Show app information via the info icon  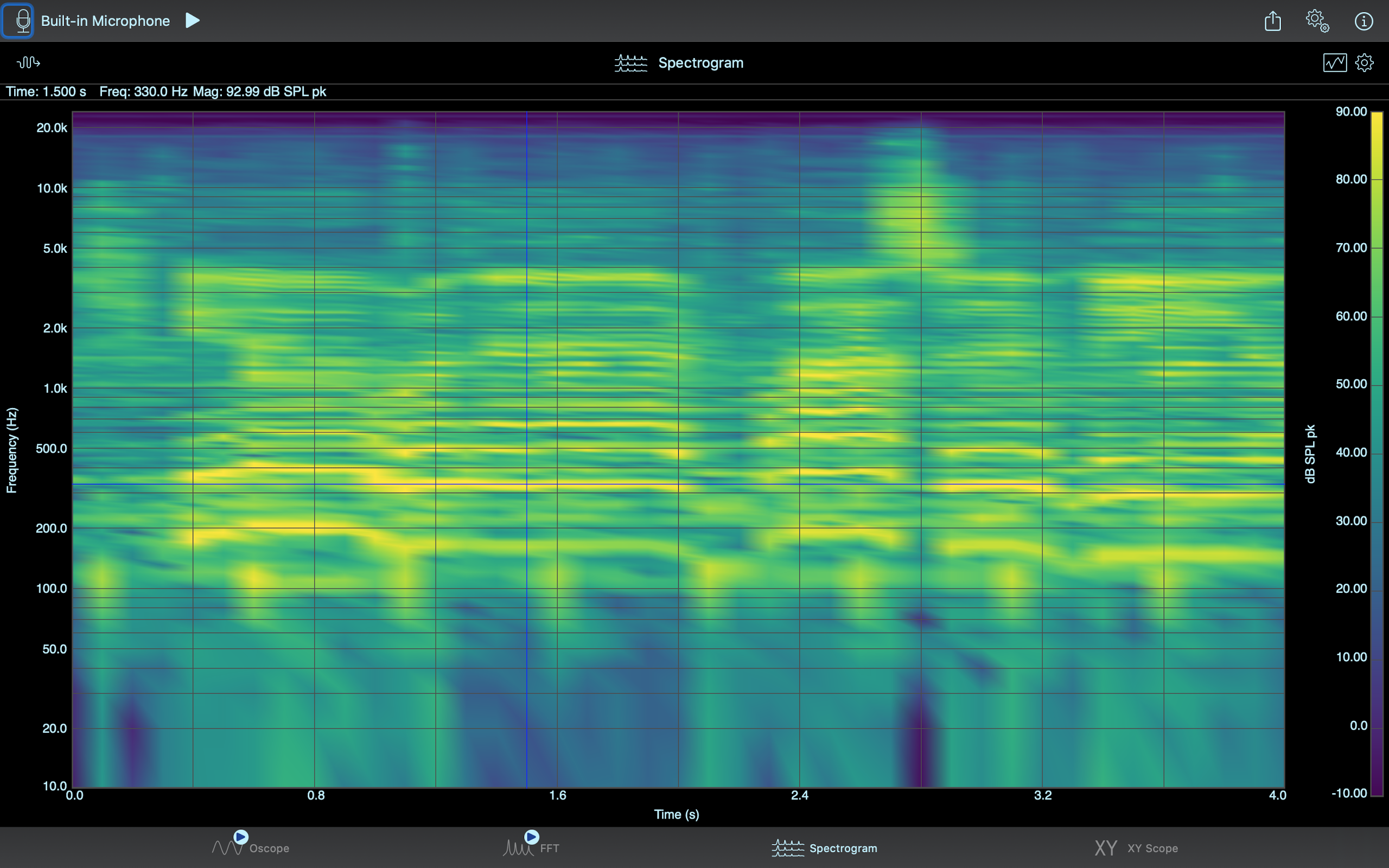[x=1363, y=20]
